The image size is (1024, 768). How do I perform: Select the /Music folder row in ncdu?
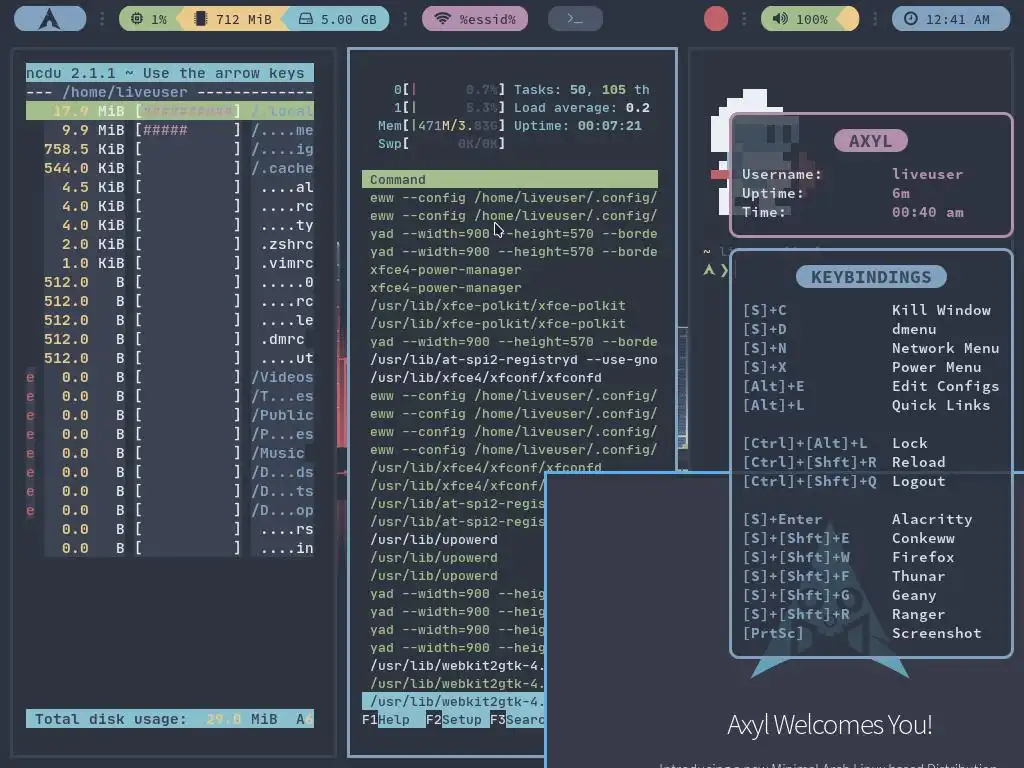[x=170, y=453]
